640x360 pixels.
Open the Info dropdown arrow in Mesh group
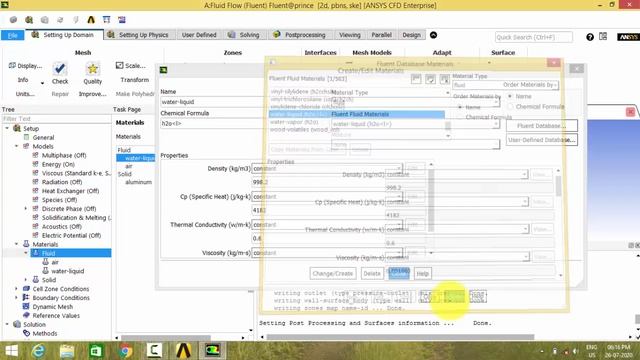42,83
